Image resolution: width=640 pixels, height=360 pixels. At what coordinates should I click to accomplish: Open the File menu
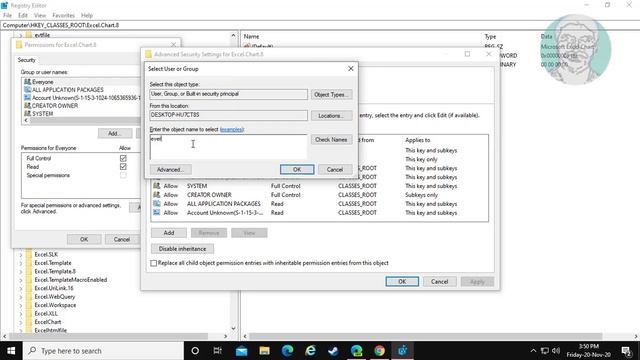tap(7, 16)
